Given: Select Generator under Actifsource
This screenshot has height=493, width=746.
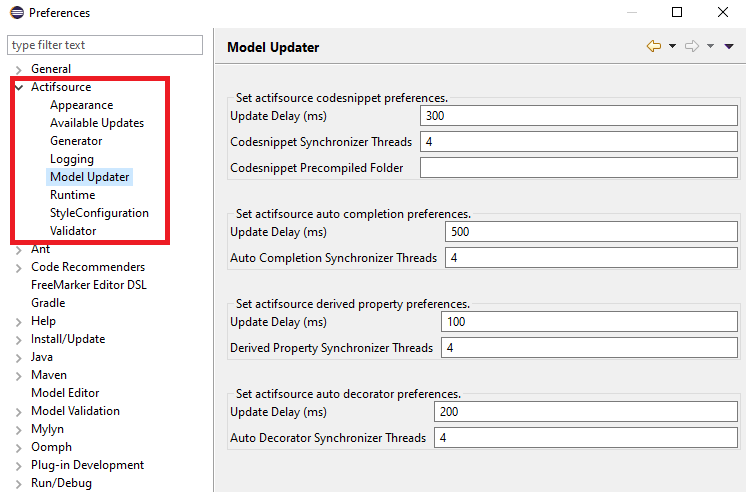Looking at the screenshot, I should point(76,141).
